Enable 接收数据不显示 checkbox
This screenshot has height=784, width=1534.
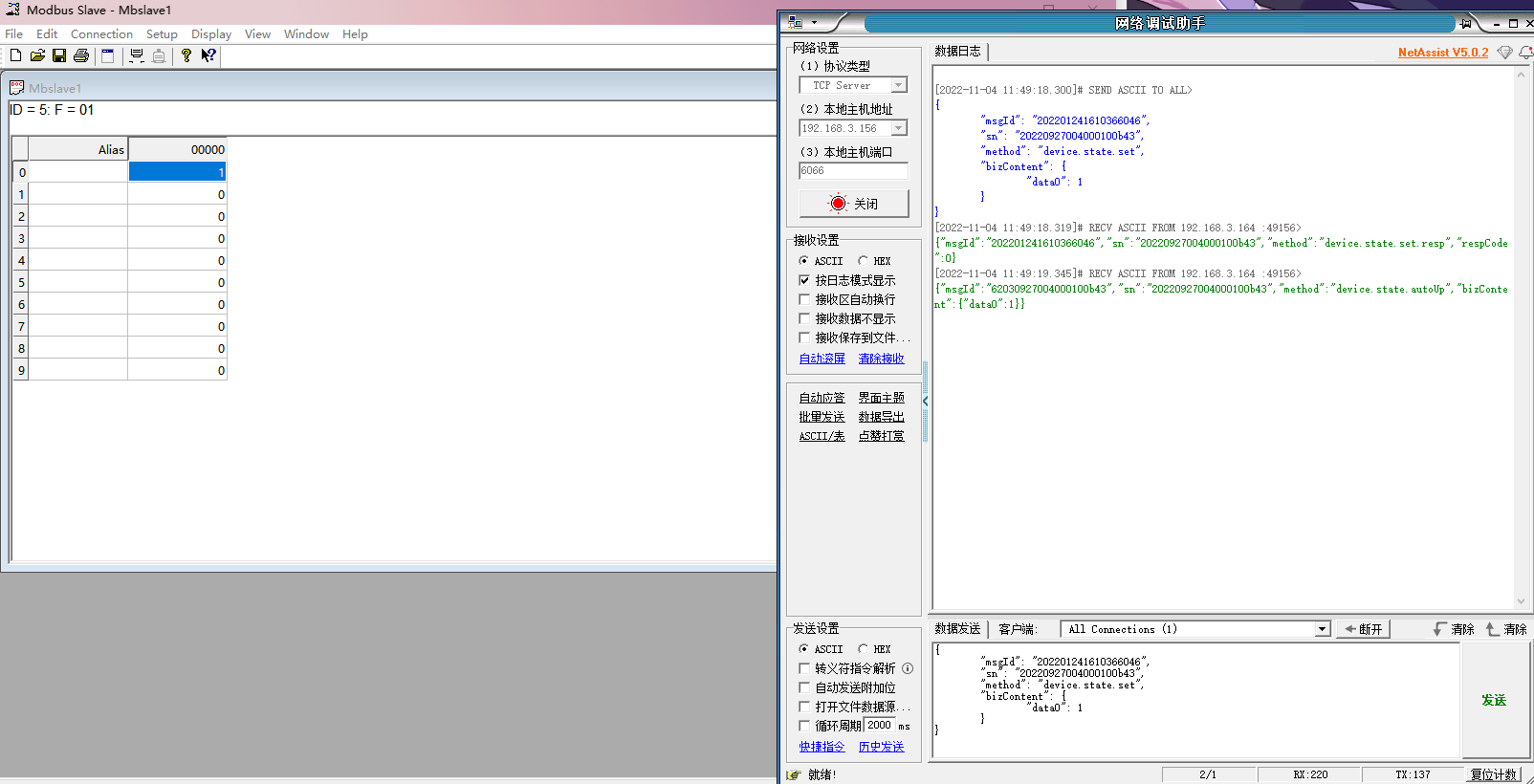coord(804,318)
